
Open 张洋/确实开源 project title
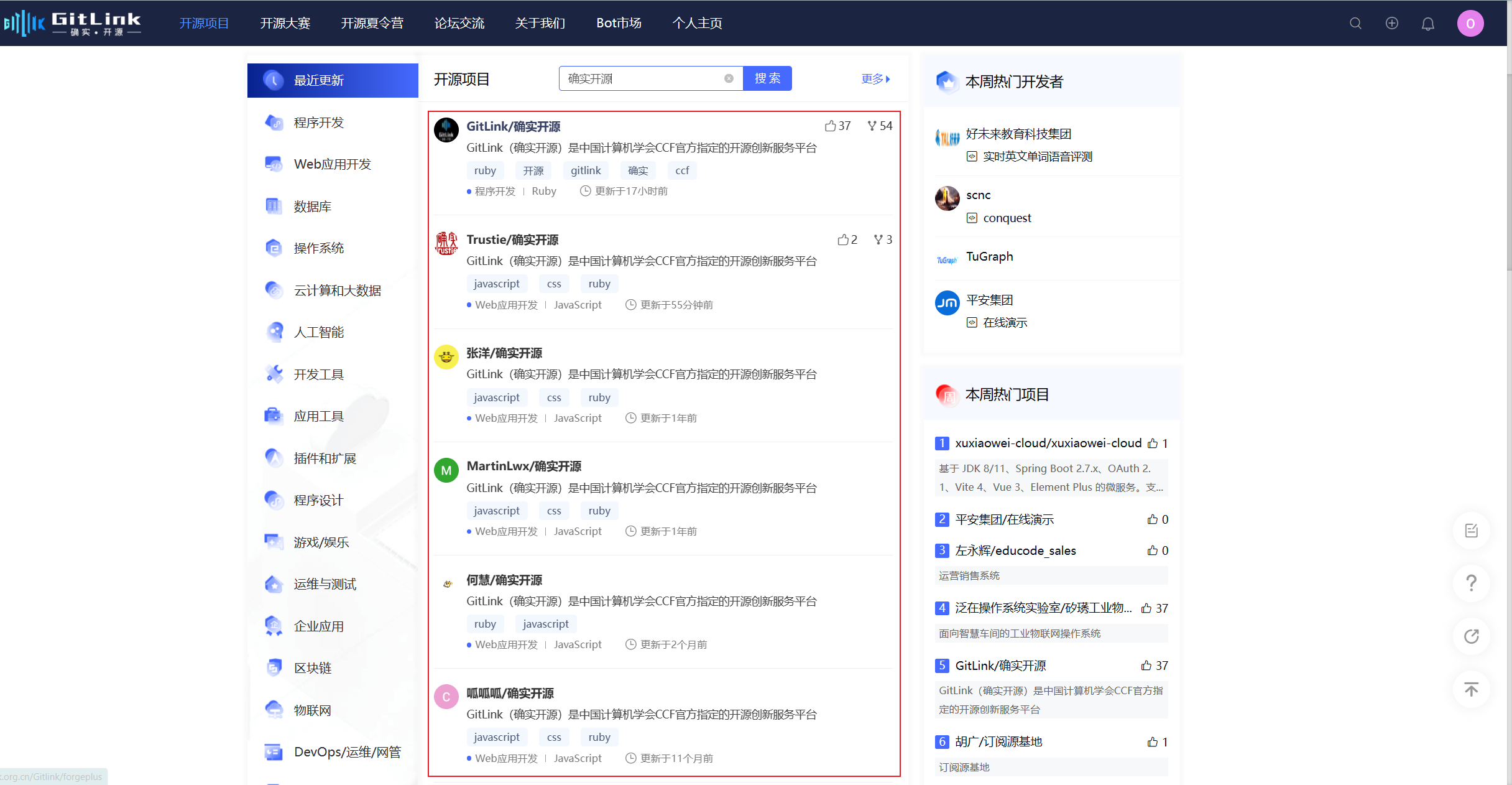(x=504, y=353)
